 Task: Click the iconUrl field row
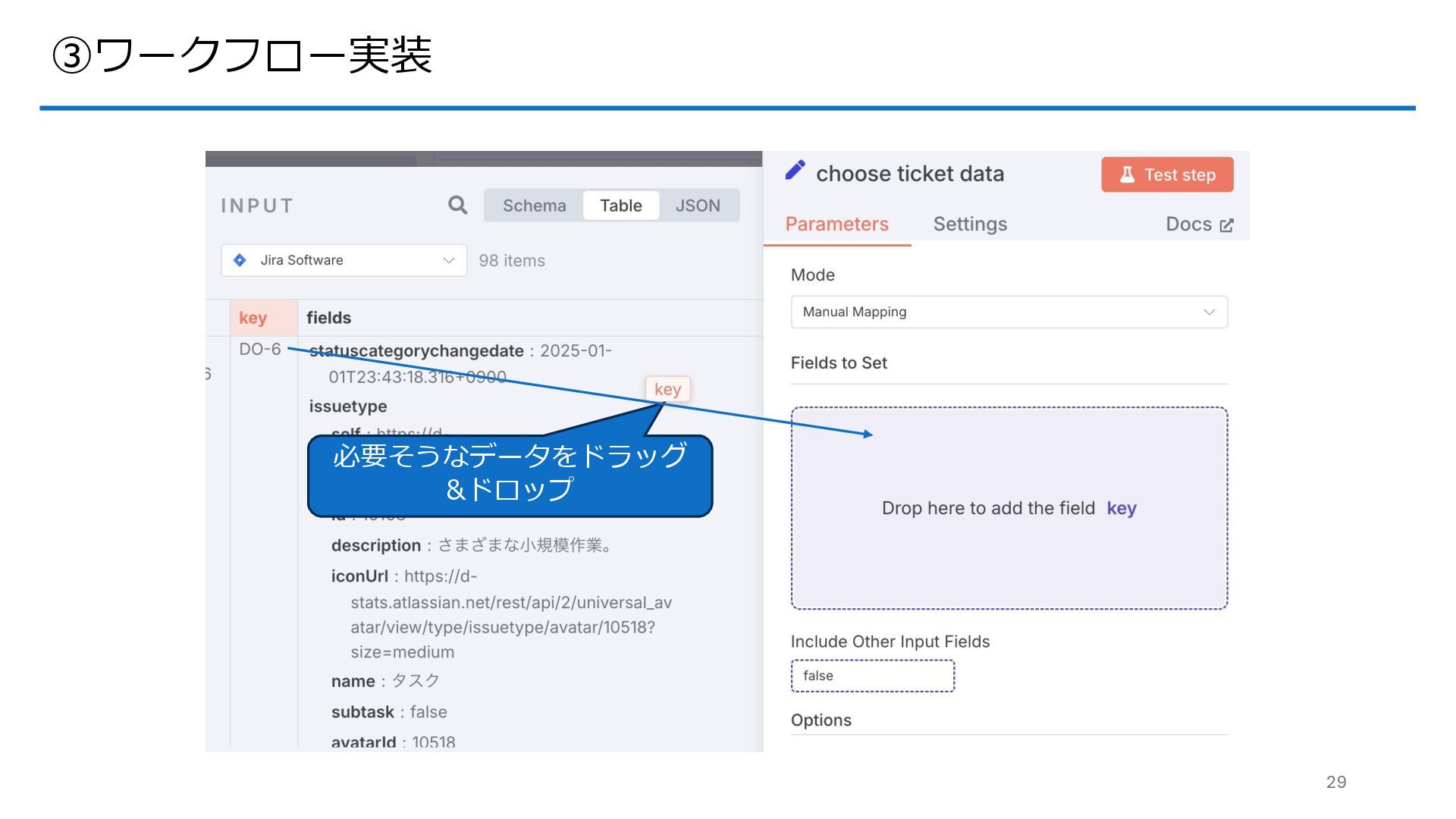(x=501, y=613)
